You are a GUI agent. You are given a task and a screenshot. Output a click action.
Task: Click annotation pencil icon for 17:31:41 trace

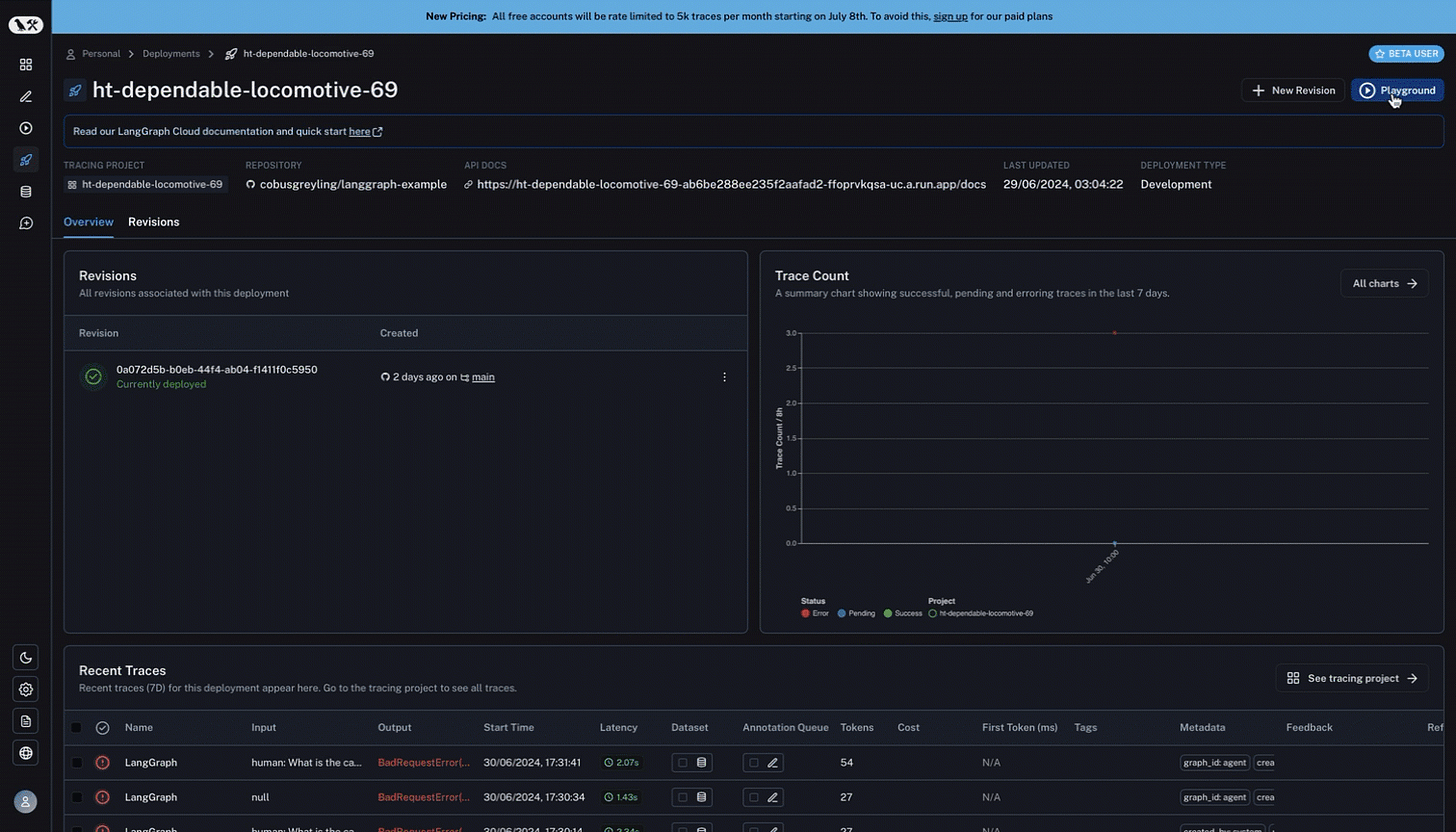click(x=772, y=763)
